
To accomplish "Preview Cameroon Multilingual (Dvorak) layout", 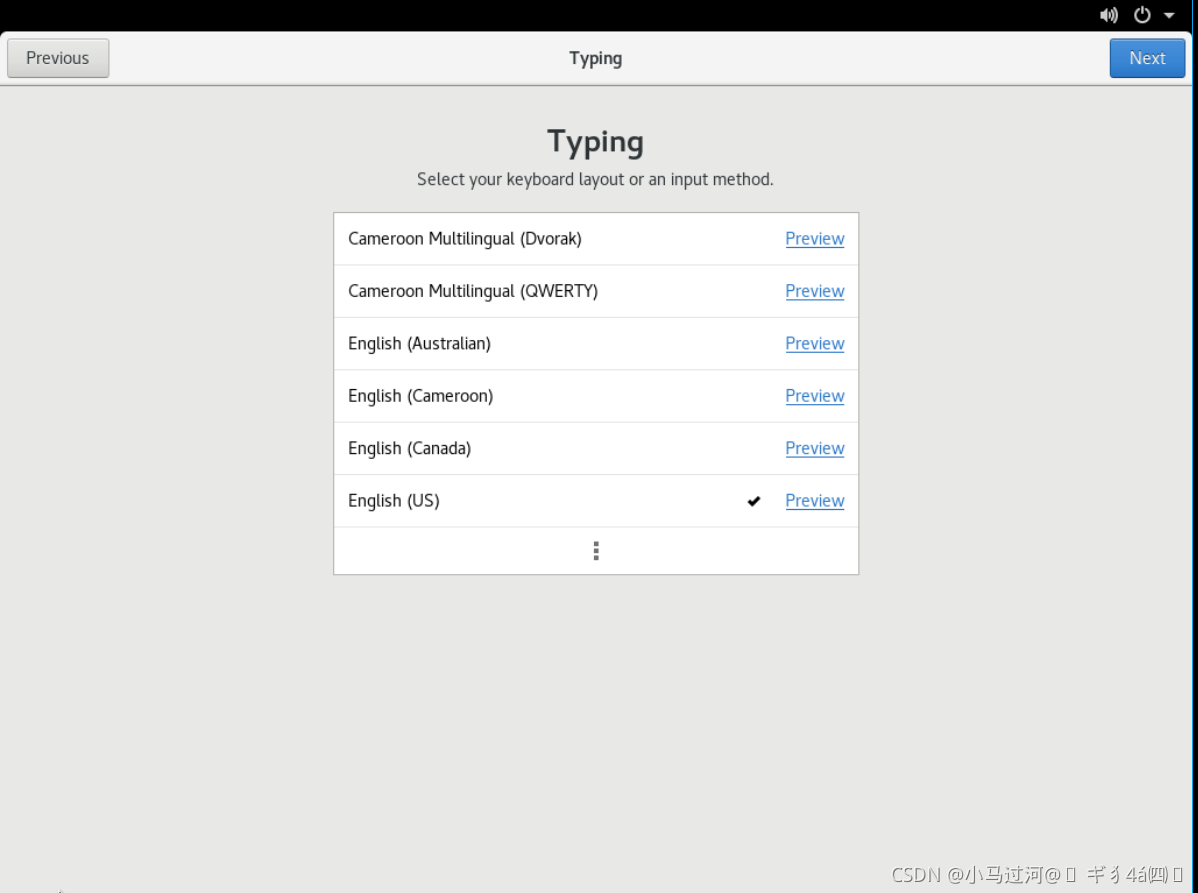I will click(x=814, y=239).
